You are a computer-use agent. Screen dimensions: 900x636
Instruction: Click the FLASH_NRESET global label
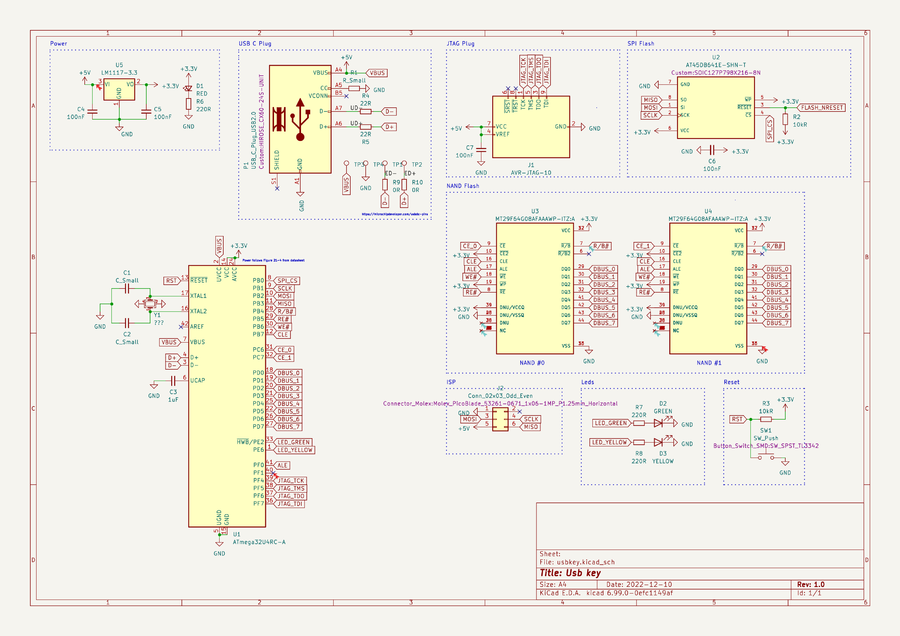point(824,106)
